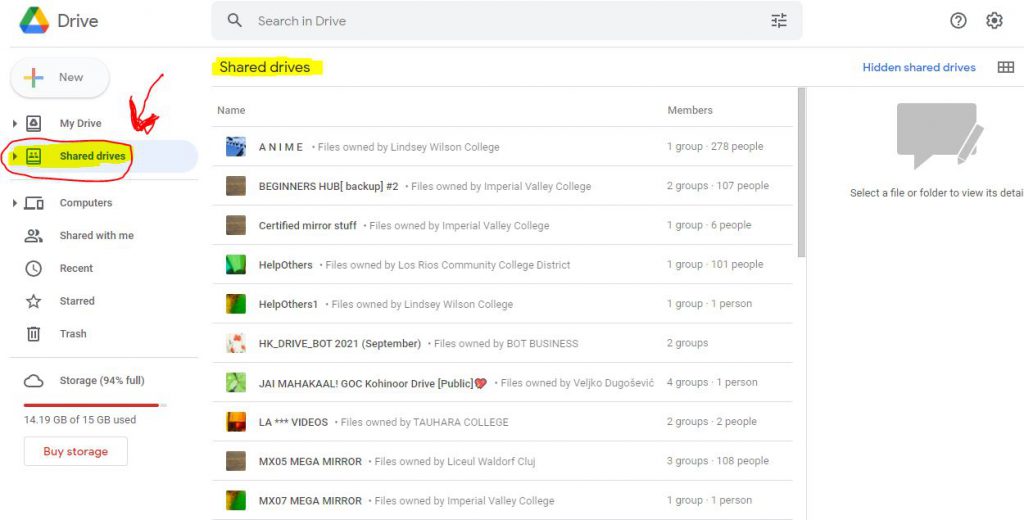Click '14.19 GB of 15 GB used' text
The width and height of the screenshot is (1024, 520).
pyautogui.click(x=80, y=419)
